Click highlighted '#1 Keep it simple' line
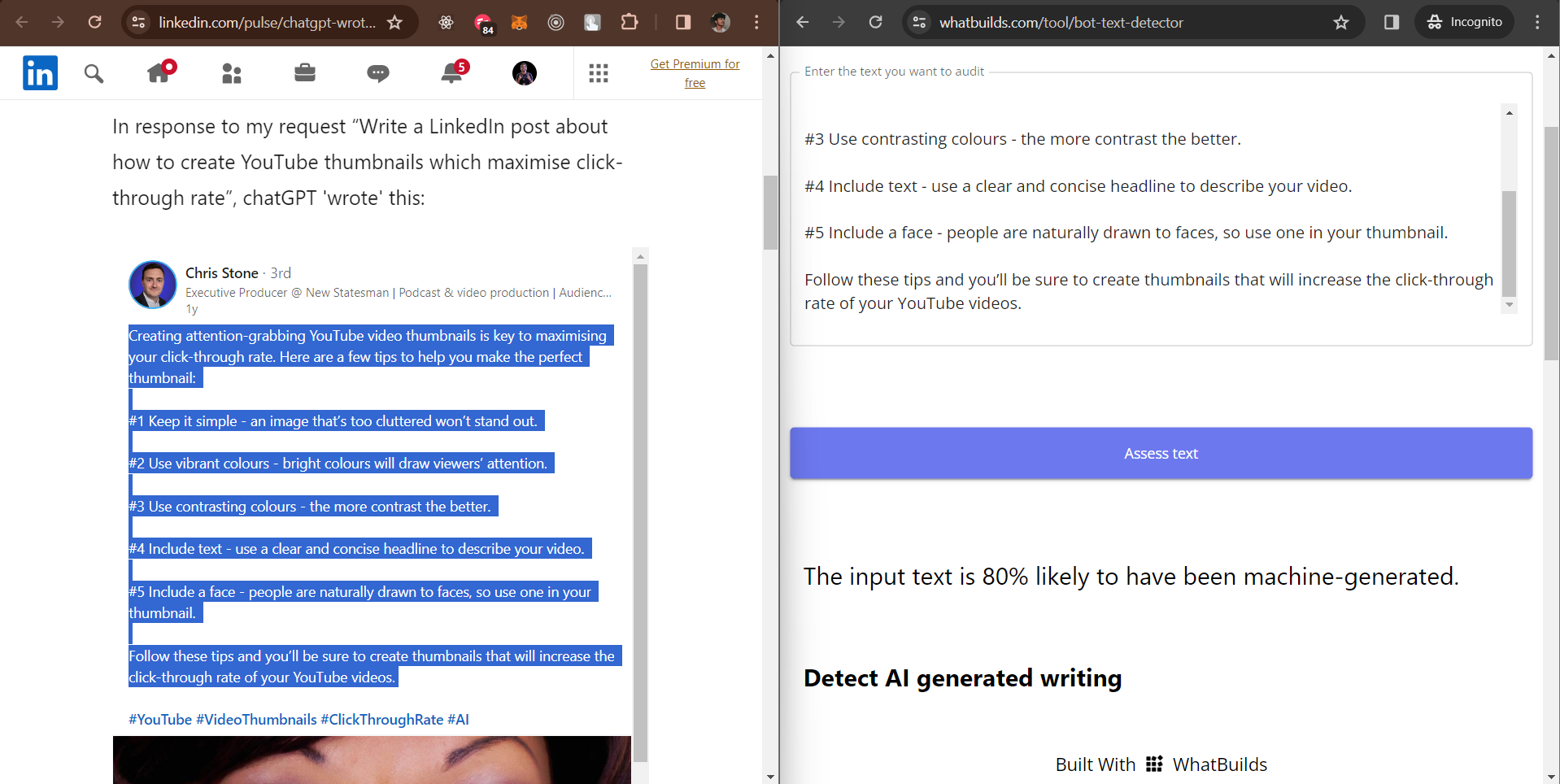Image resolution: width=1560 pixels, height=784 pixels. coord(337,420)
